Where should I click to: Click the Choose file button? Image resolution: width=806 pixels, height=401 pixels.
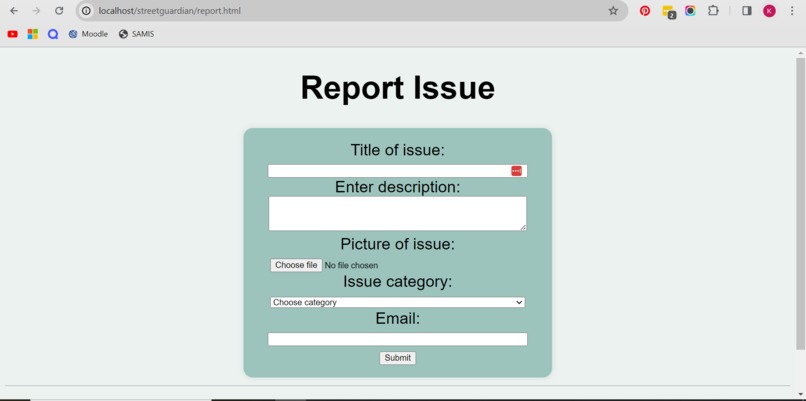tap(296, 265)
